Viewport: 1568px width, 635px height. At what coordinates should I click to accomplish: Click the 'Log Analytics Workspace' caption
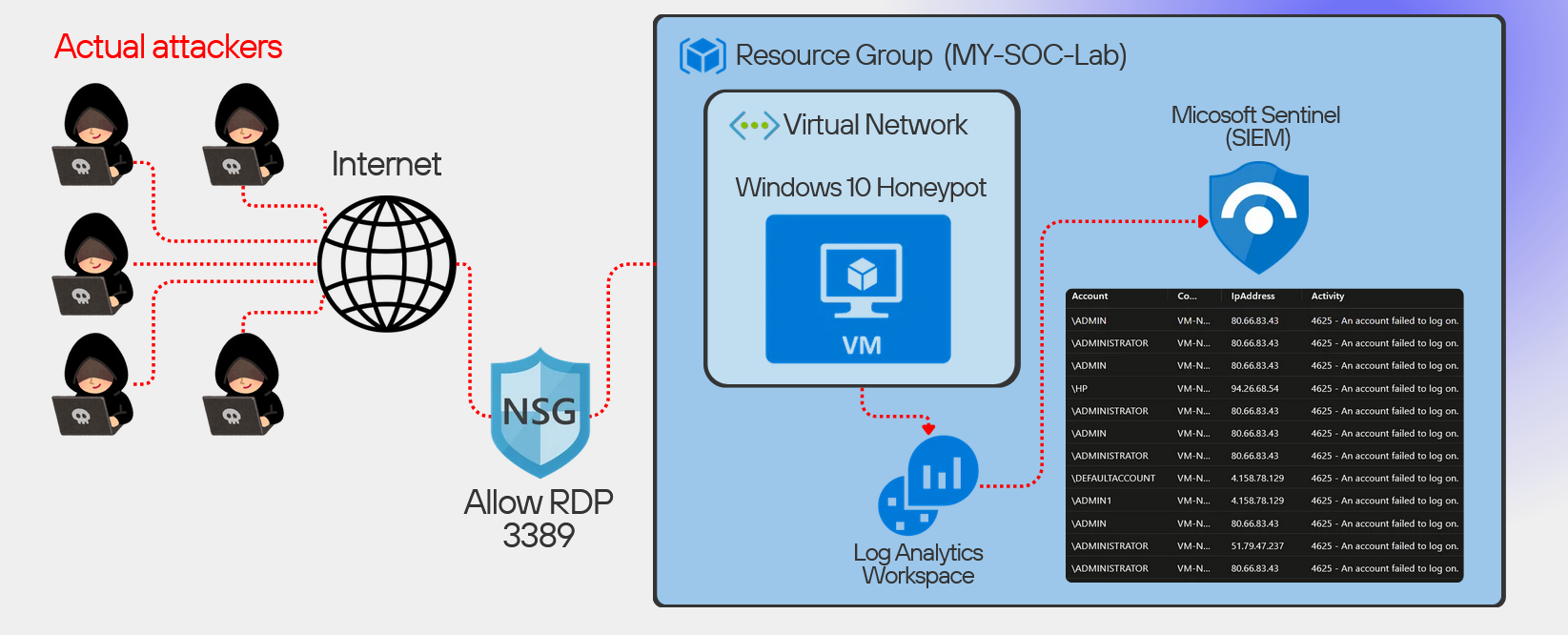[918, 563]
